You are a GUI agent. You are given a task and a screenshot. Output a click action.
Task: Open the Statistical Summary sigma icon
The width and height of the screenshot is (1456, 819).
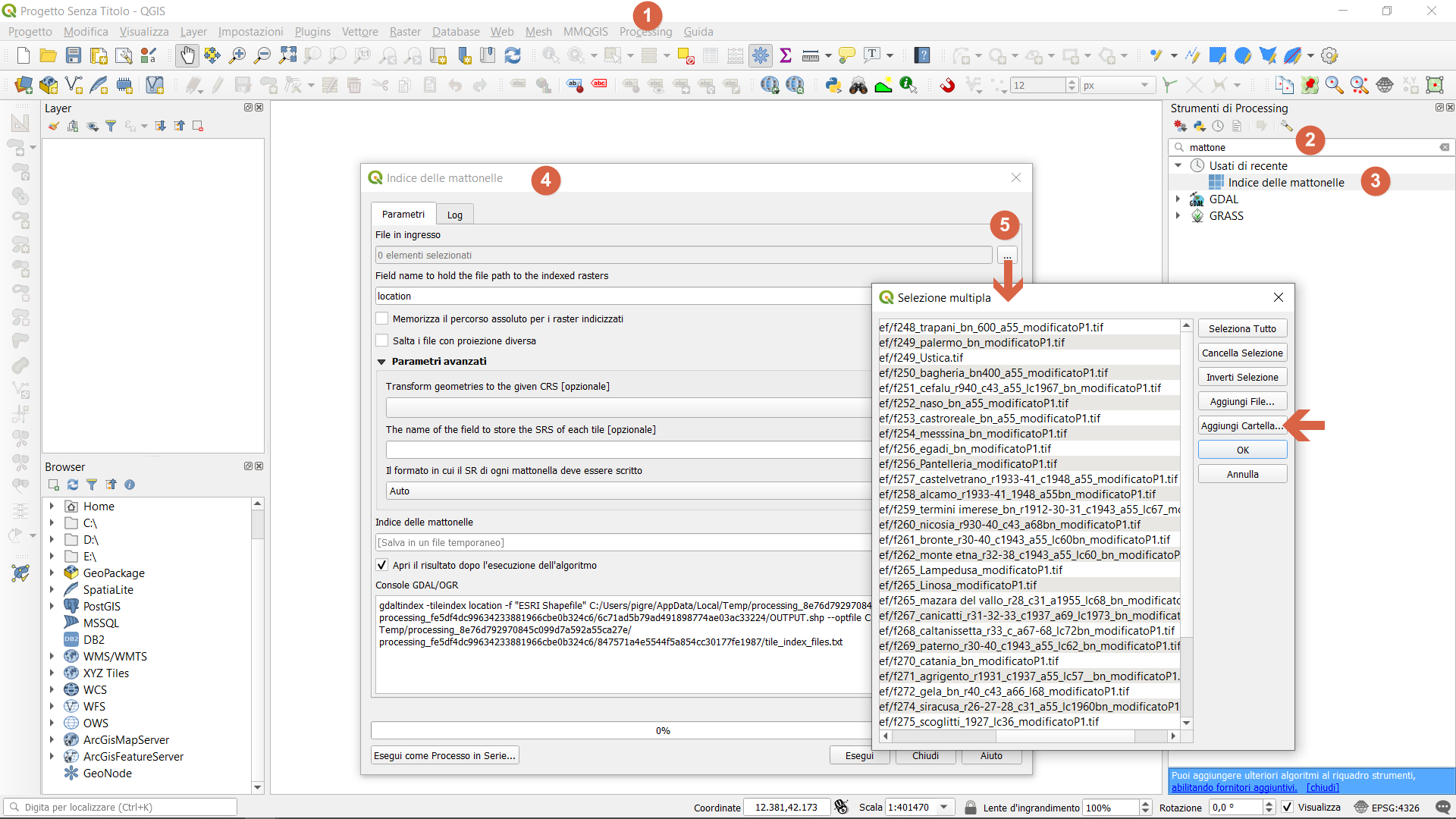click(786, 55)
